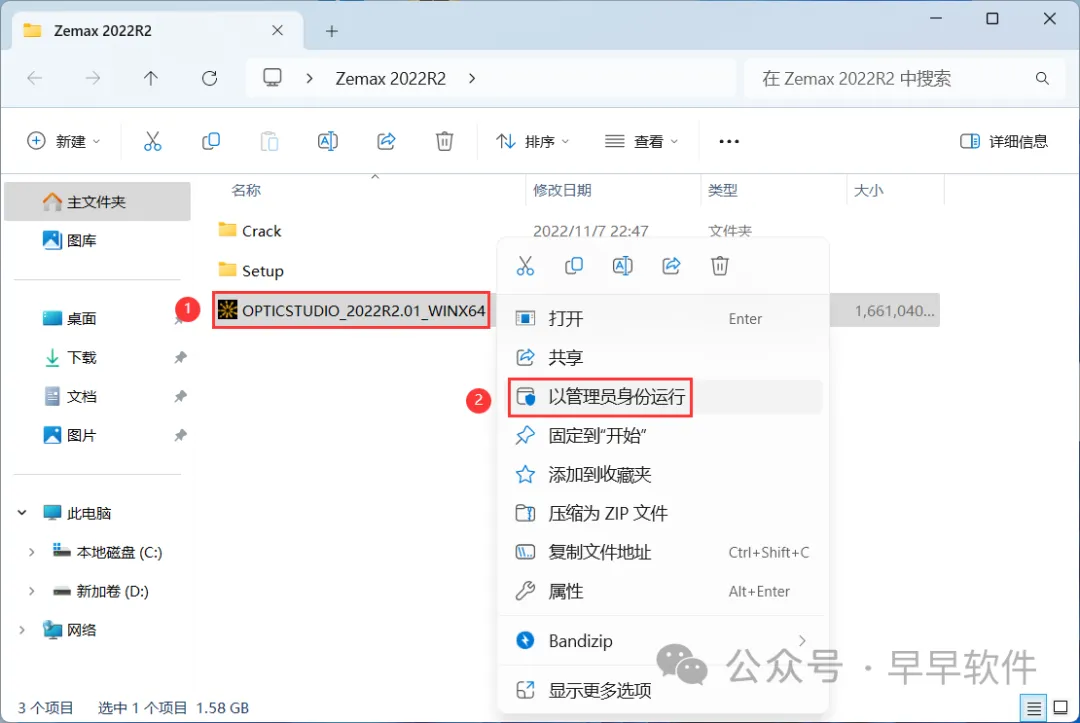Viewport: 1080px width, 723px height.
Task: Click the search box for Zemax 2022R2
Action: pos(905,78)
